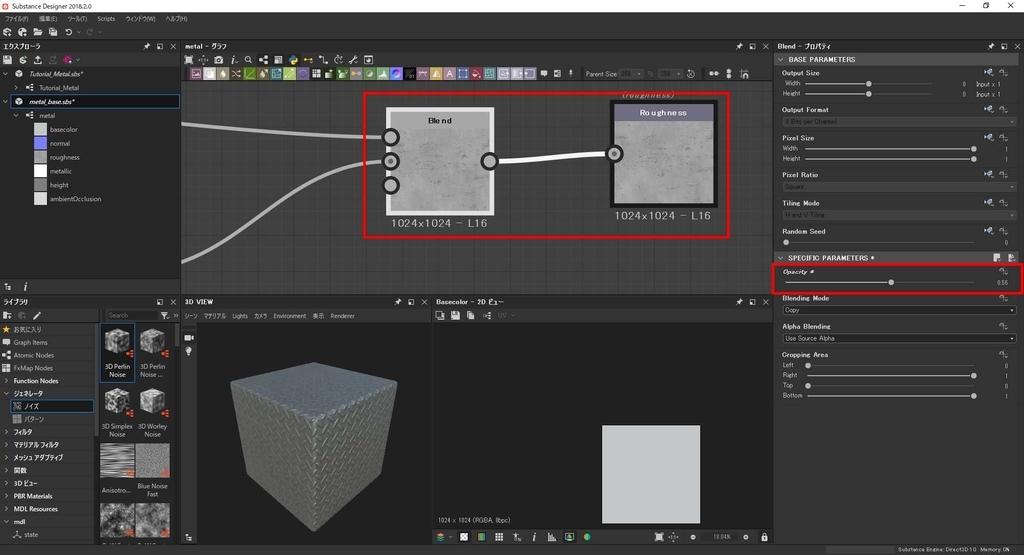Click the camera screenshot icon in graph toolbar

pyautogui.click(x=219, y=59)
